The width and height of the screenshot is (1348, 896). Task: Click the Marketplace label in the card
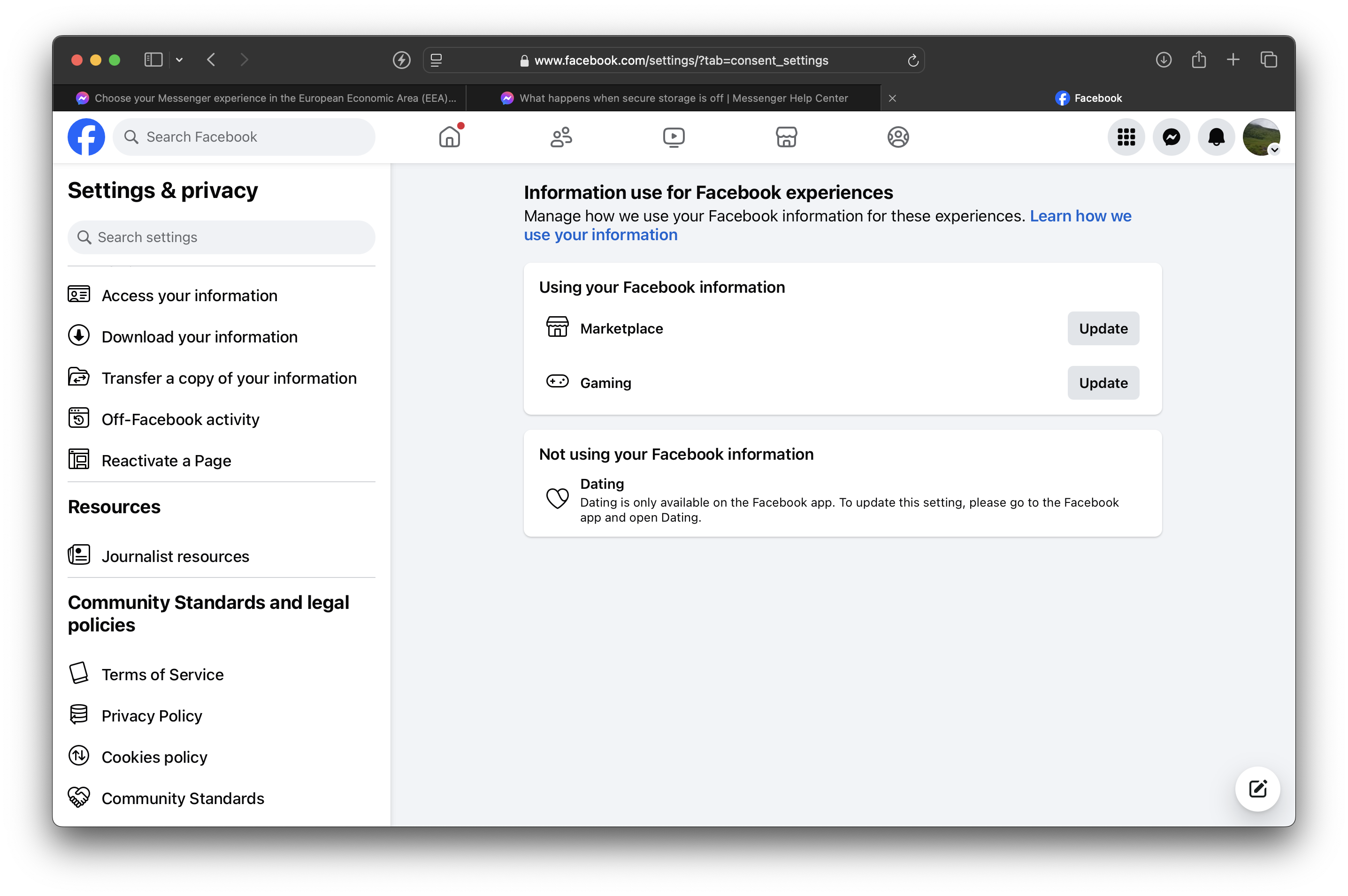tap(621, 328)
